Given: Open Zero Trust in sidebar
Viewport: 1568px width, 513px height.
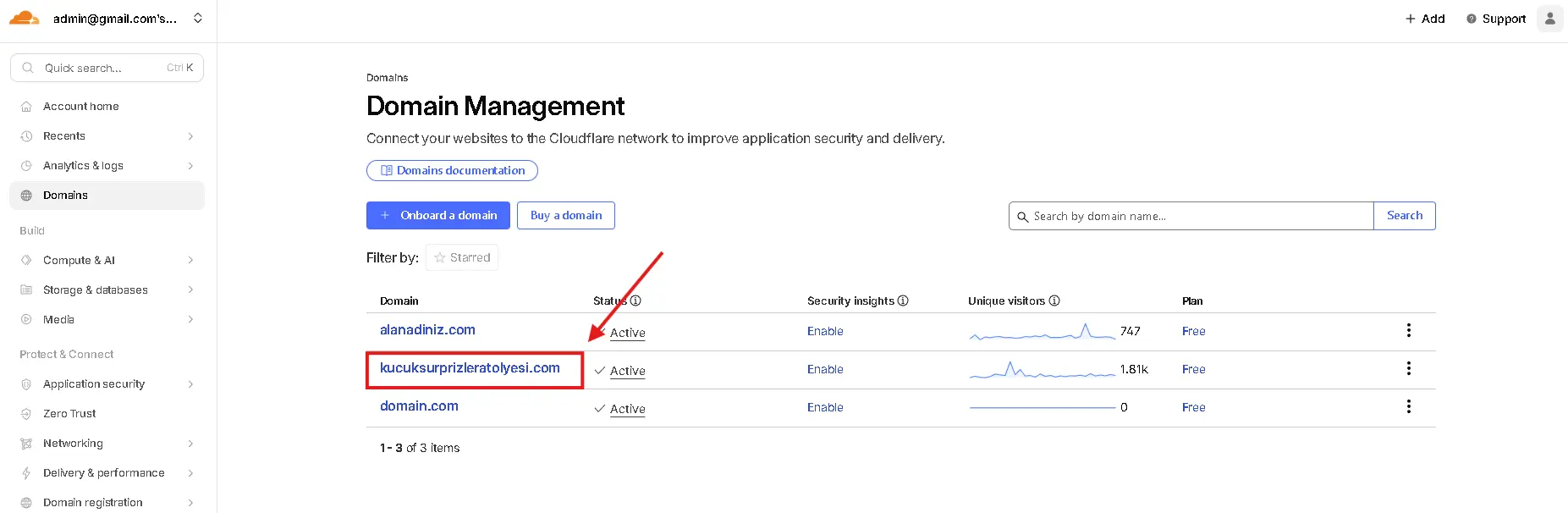Looking at the screenshot, I should click(69, 413).
